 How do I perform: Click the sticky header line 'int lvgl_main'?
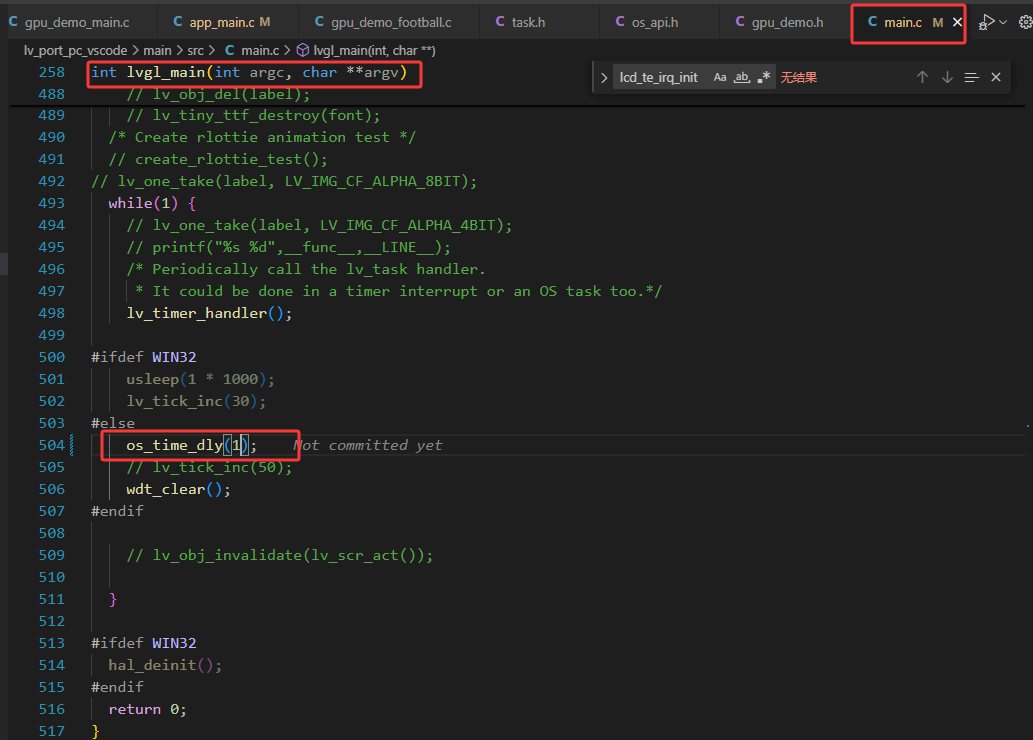pyautogui.click(x=249, y=72)
